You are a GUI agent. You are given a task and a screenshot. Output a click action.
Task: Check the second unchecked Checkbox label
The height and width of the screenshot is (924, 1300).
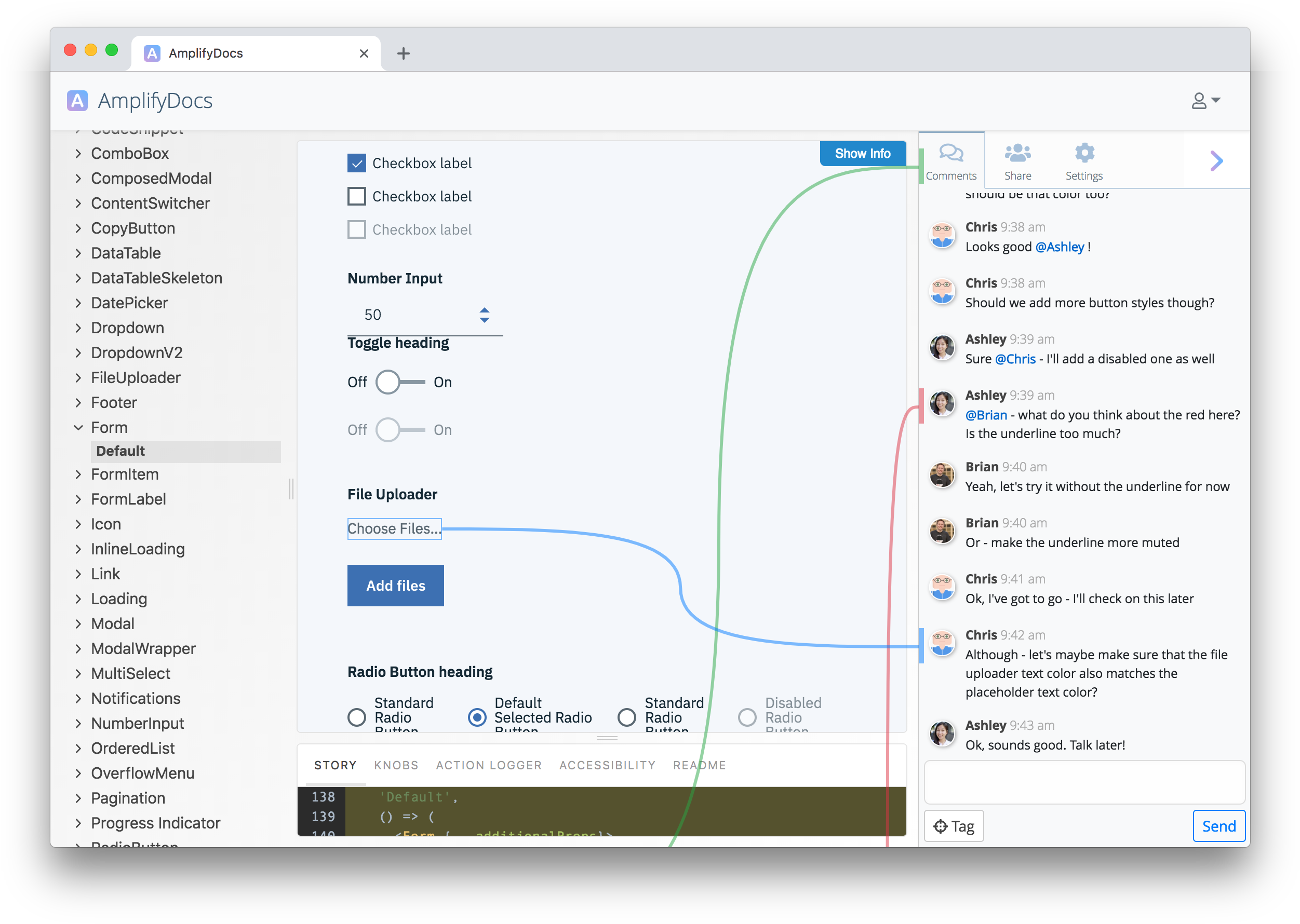point(356,196)
